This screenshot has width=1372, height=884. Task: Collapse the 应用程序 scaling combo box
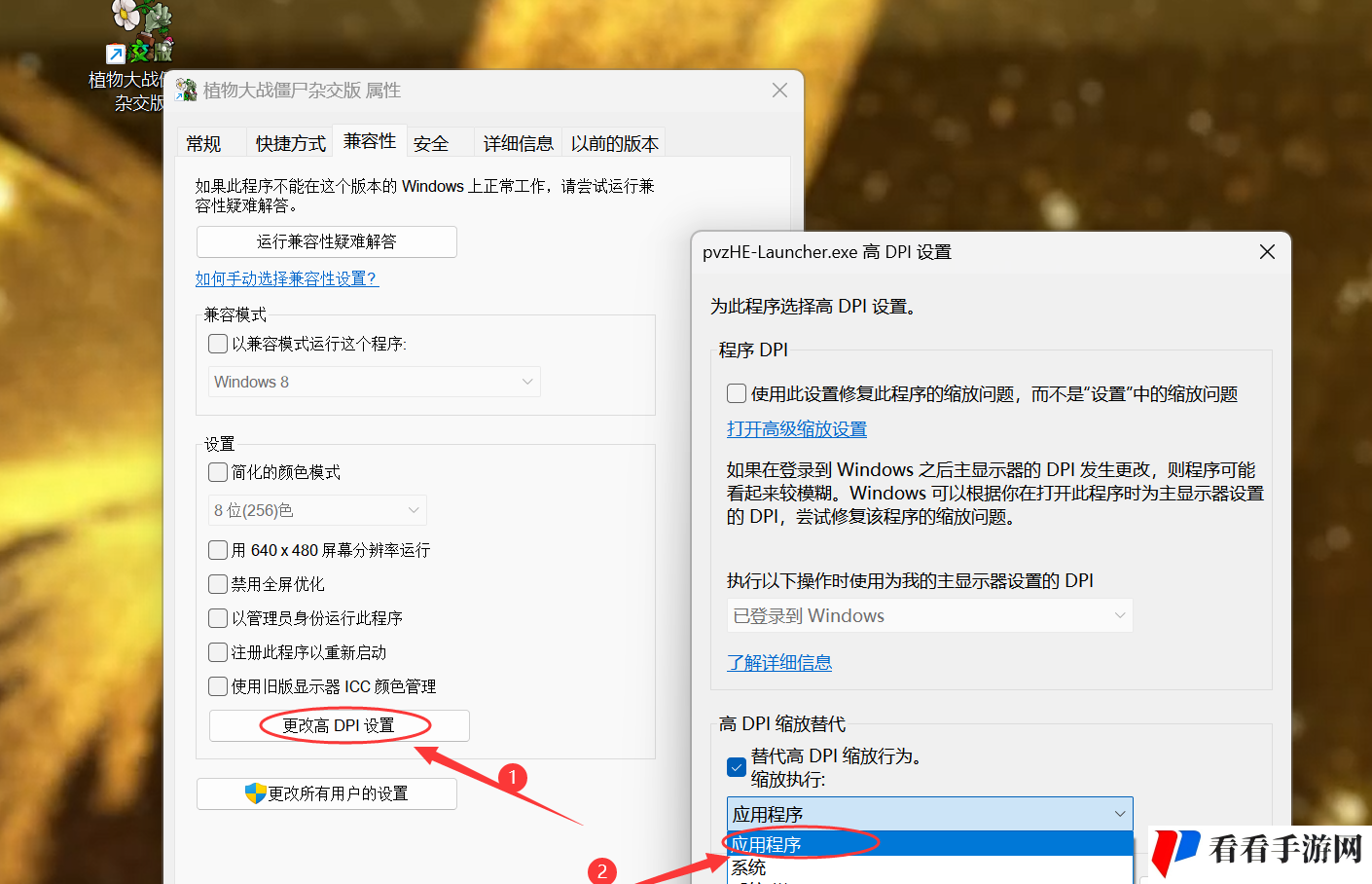pyautogui.click(x=930, y=814)
